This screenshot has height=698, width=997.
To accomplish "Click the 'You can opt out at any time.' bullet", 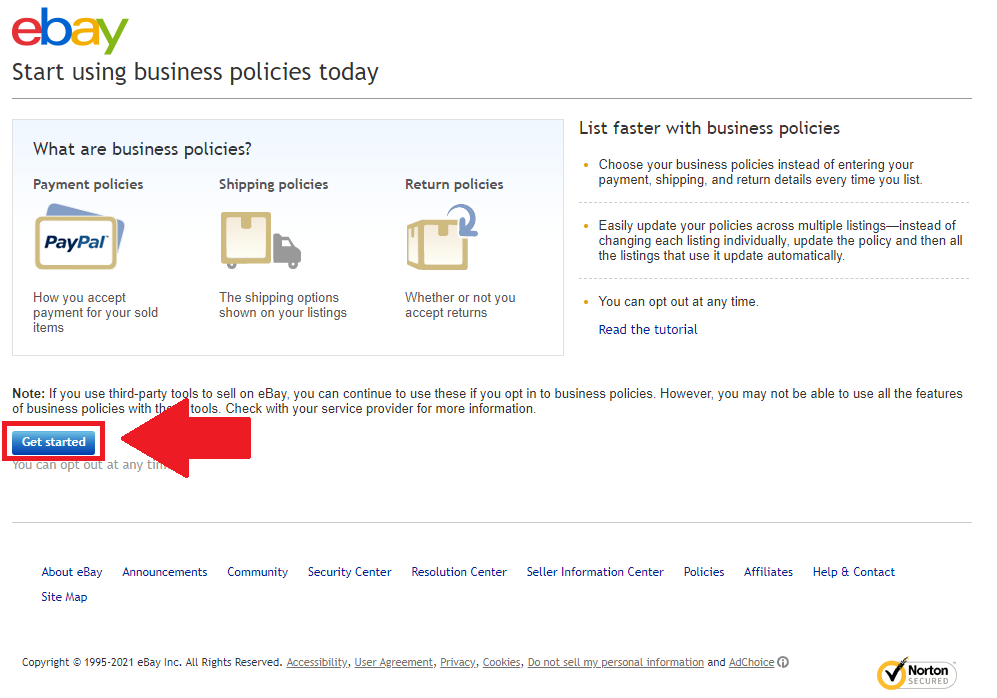I will 678,301.
